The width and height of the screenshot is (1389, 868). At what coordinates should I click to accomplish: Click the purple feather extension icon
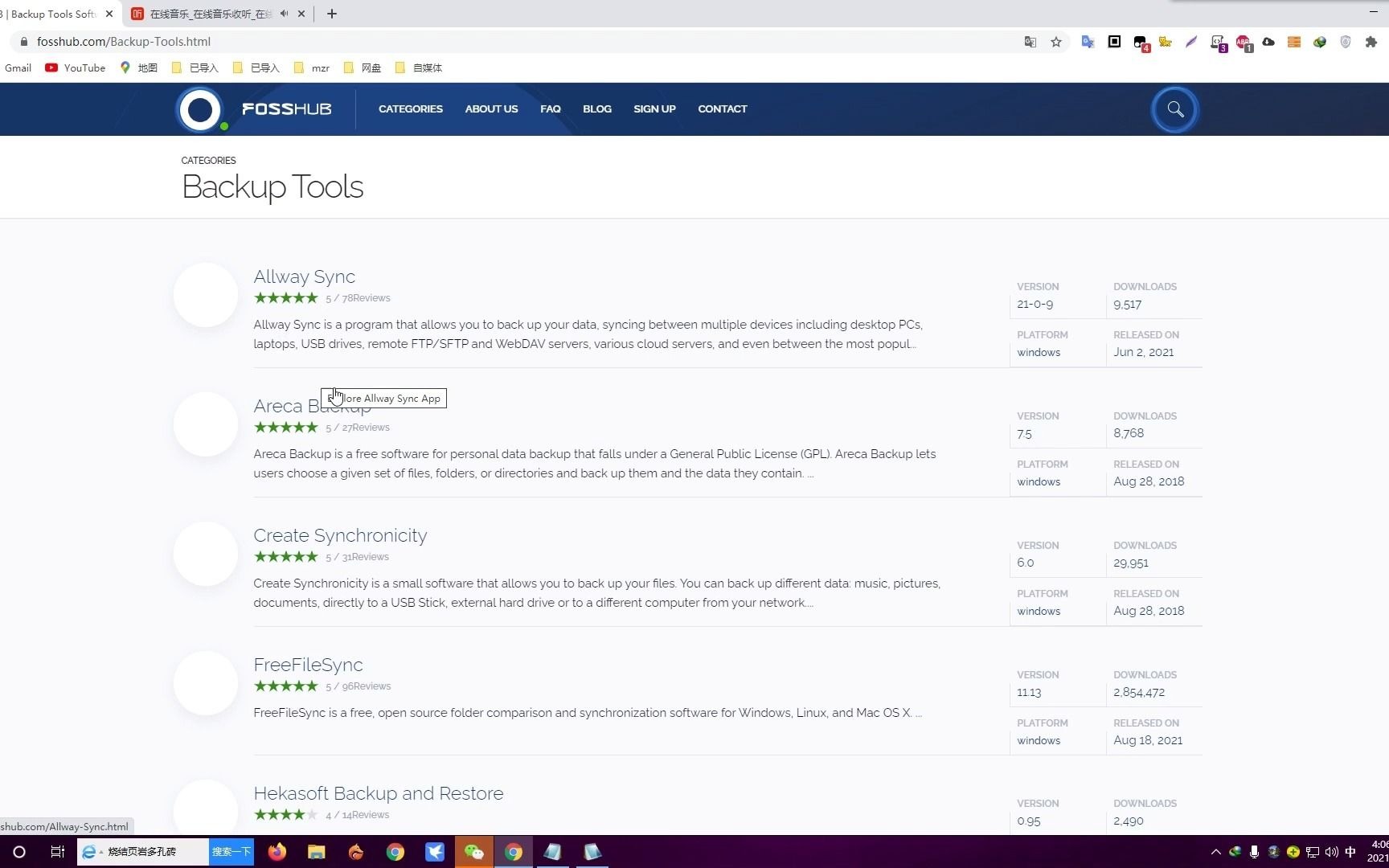[x=1191, y=42]
